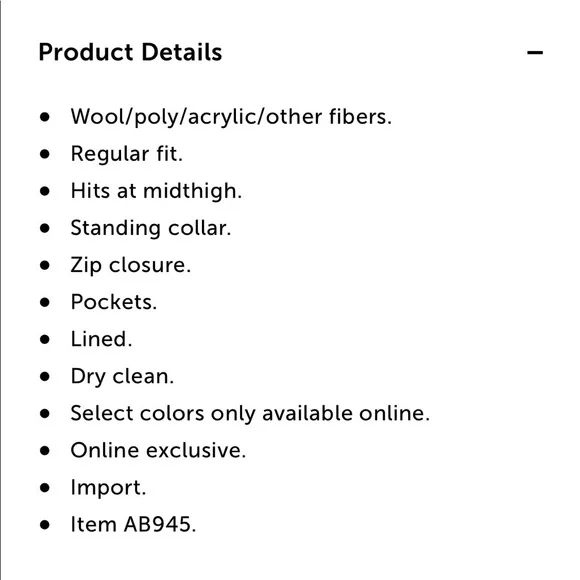Image resolution: width=580 pixels, height=580 pixels.
Task: Select the Wool/poly/acrylic/other fibers line
Action: (231, 117)
